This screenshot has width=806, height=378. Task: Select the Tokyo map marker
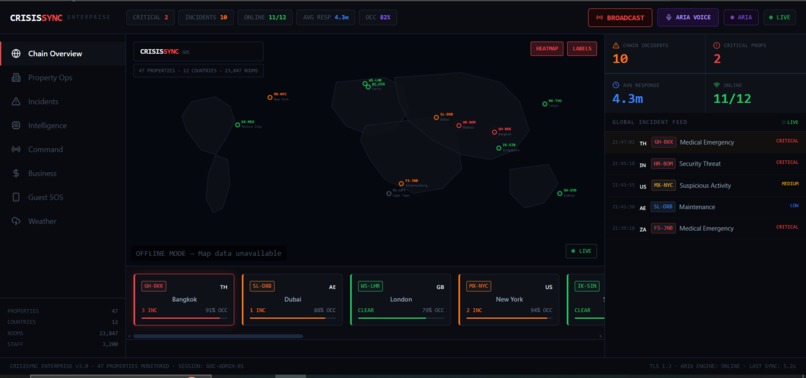point(545,104)
